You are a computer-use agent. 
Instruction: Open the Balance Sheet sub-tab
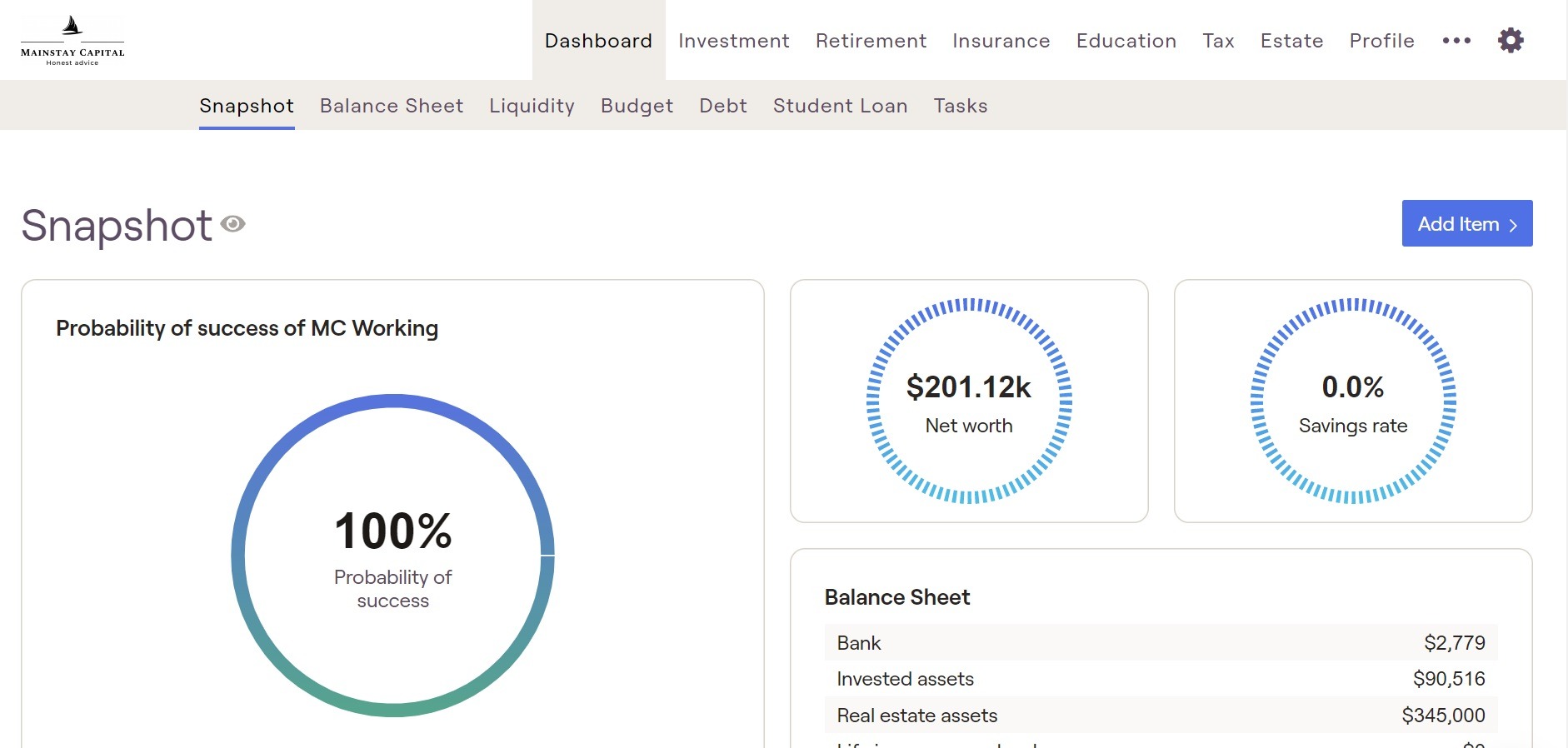pos(392,106)
